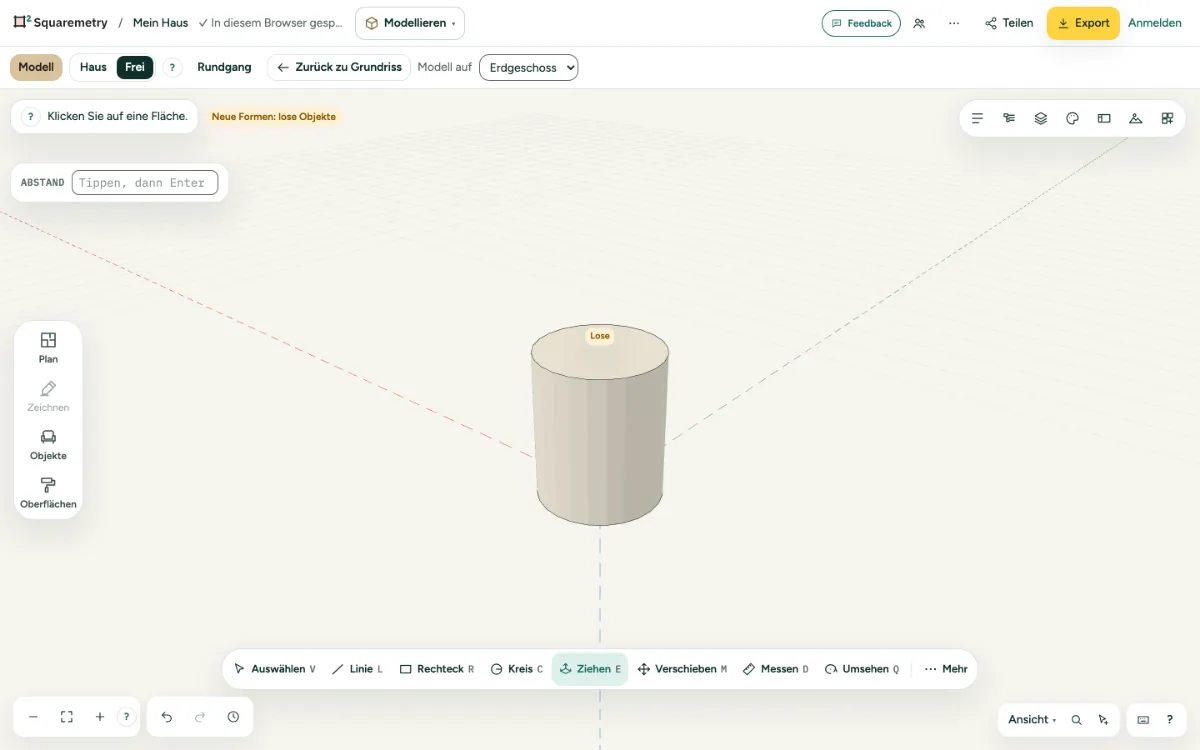The image size is (1200, 750).
Task: Open Objekte in the left sidebar
Action: (48, 444)
